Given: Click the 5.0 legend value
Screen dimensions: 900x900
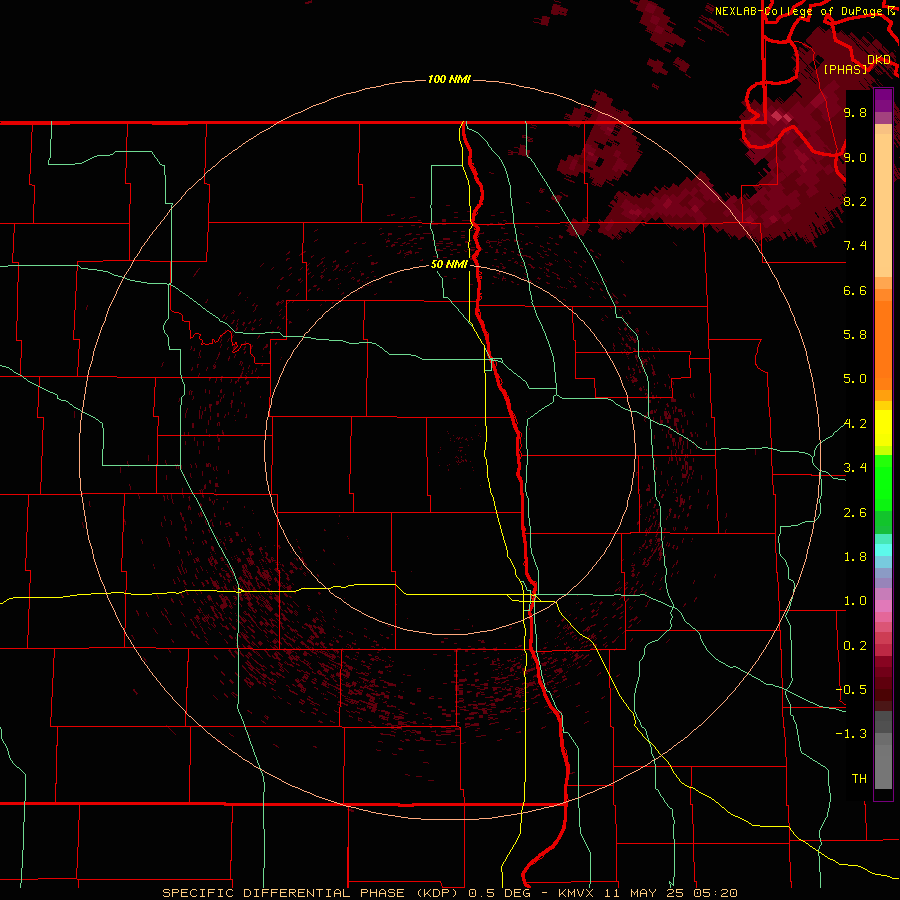Looking at the screenshot, I should point(855,379).
